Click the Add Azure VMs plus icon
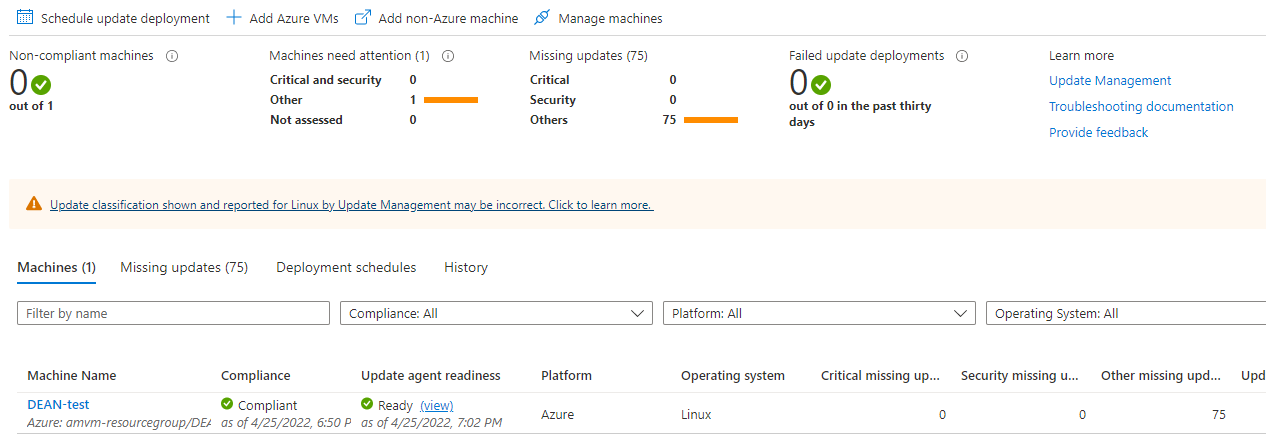 point(234,18)
